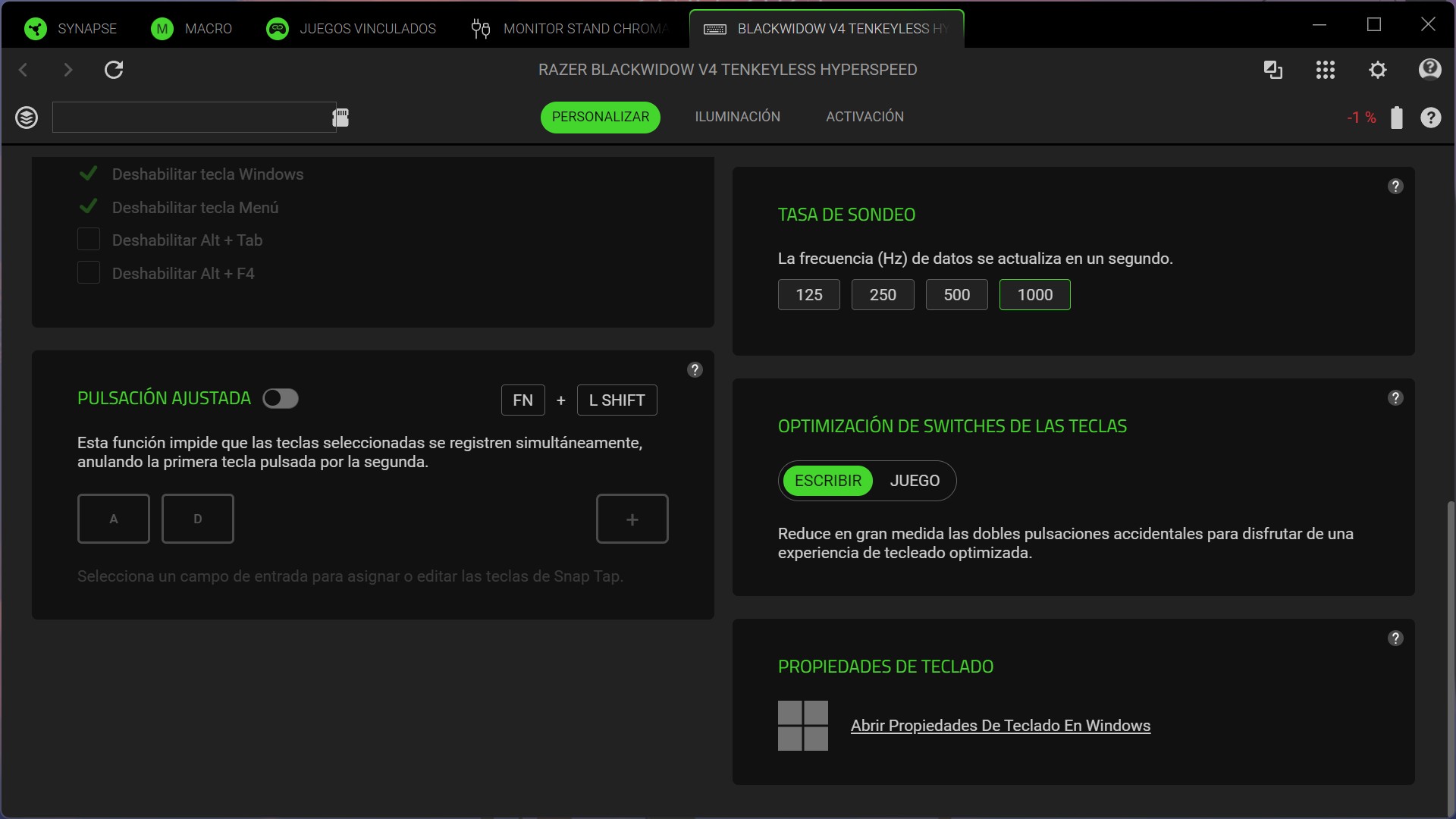Click the green Macro M icon
1456x819 pixels.
(x=162, y=29)
